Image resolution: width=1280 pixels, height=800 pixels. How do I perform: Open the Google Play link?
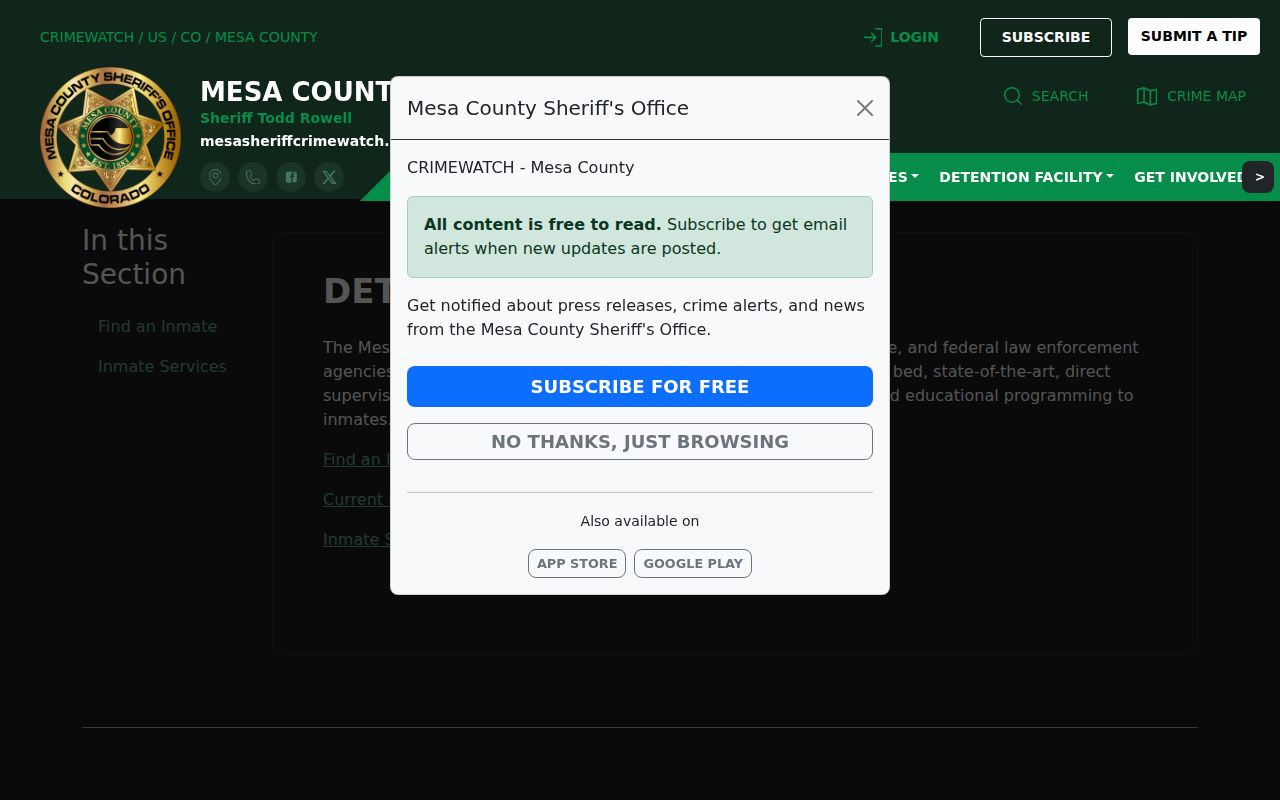pyautogui.click(x=693, y=563)
